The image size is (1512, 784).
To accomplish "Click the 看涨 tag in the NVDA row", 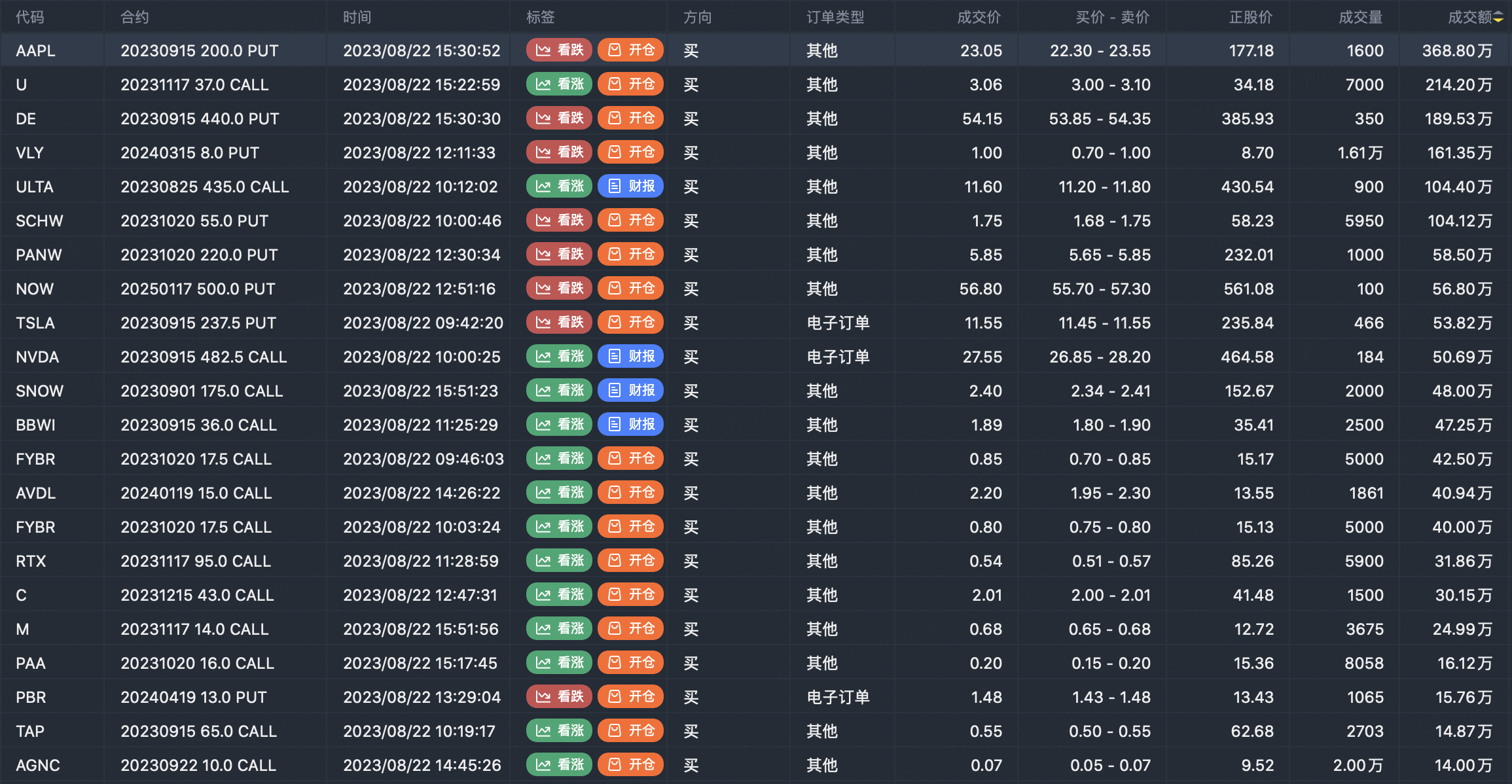I will (x=559, y=357).
